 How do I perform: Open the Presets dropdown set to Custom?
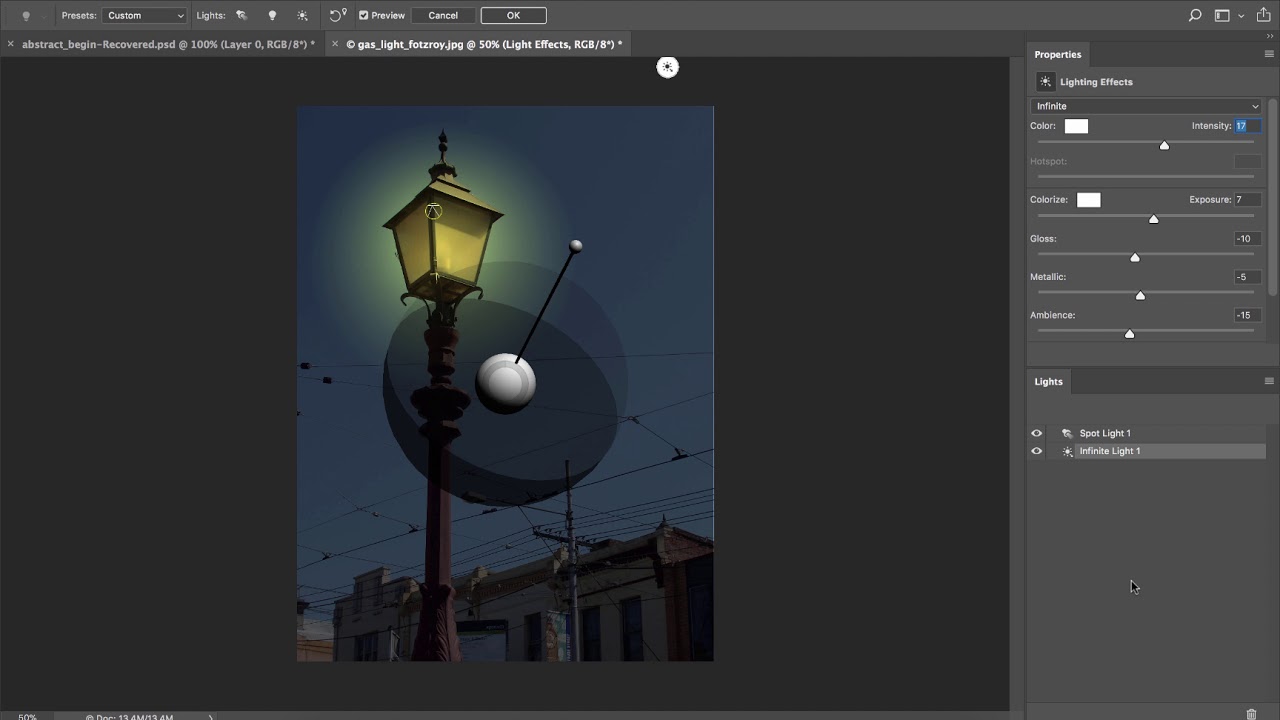pos(145,16)
